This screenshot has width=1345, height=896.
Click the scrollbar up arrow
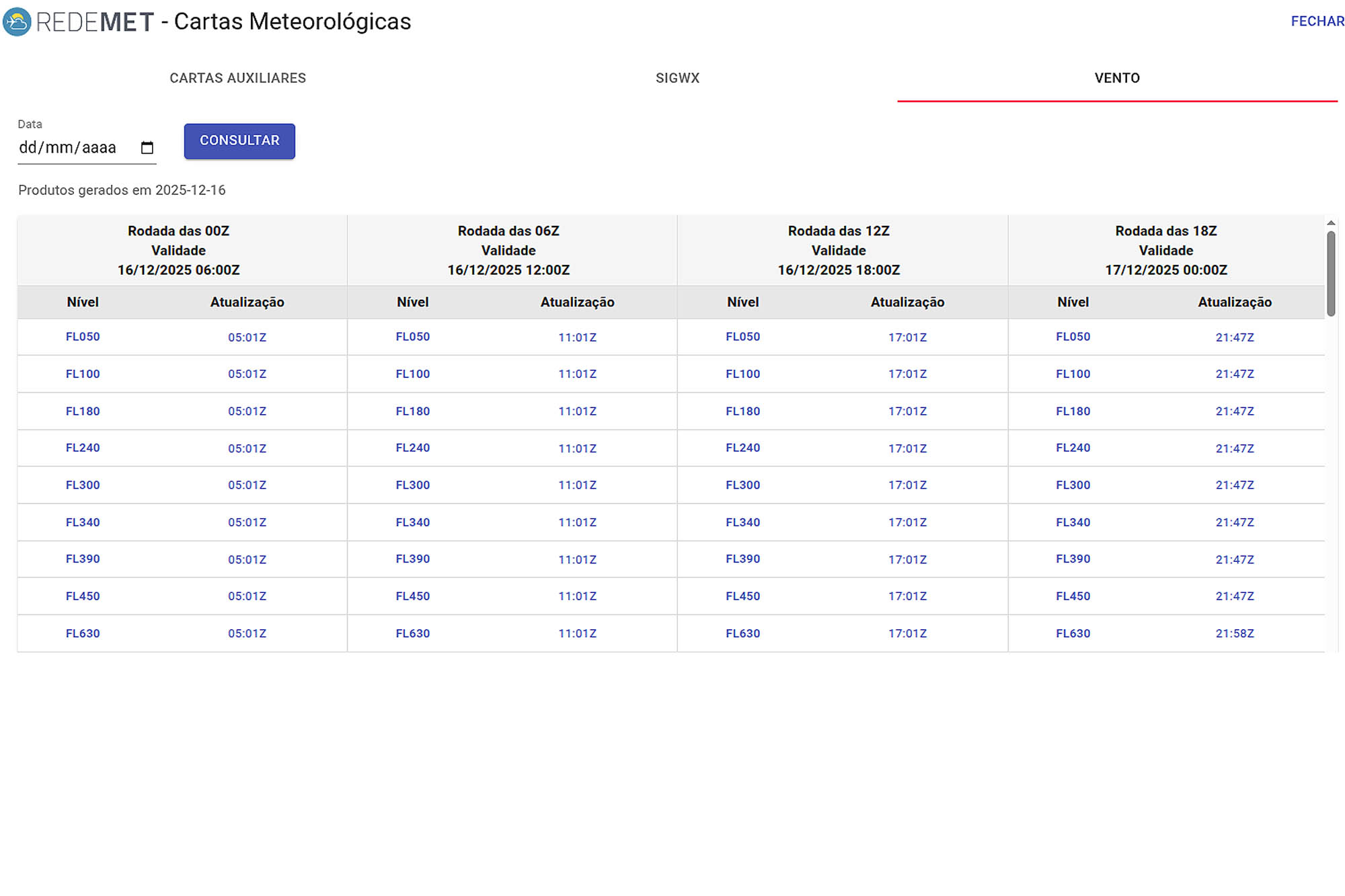pos(1330,223)
